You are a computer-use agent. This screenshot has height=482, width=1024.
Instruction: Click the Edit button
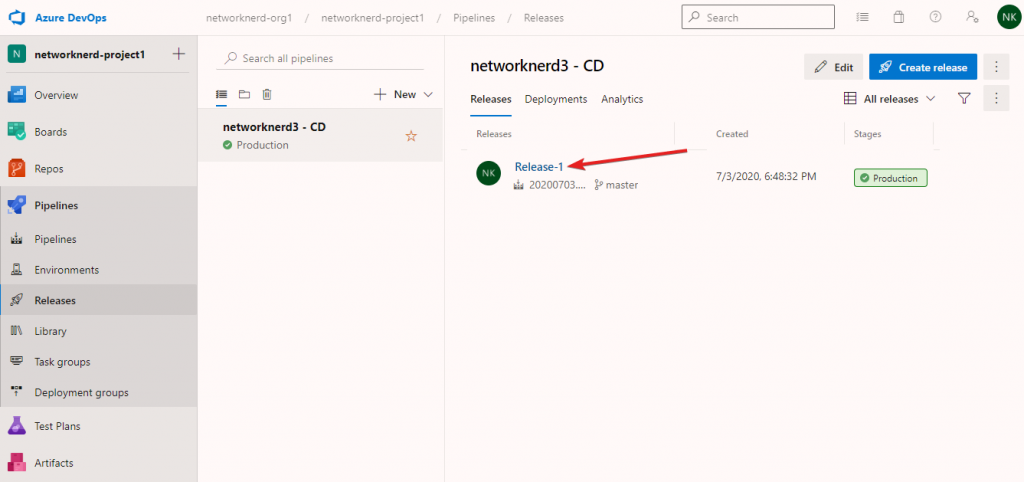[x=833, y=67]
